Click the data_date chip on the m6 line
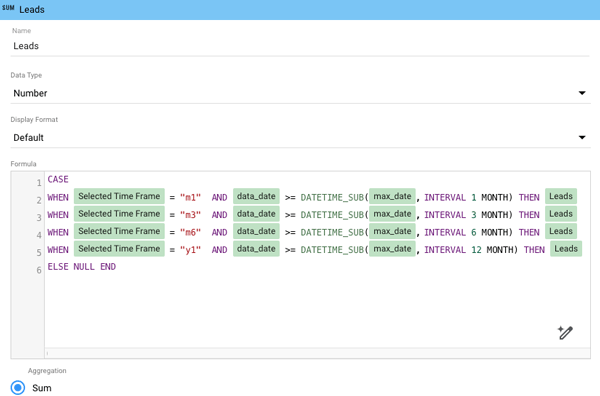The image size is (600, 396). [256, 231]
